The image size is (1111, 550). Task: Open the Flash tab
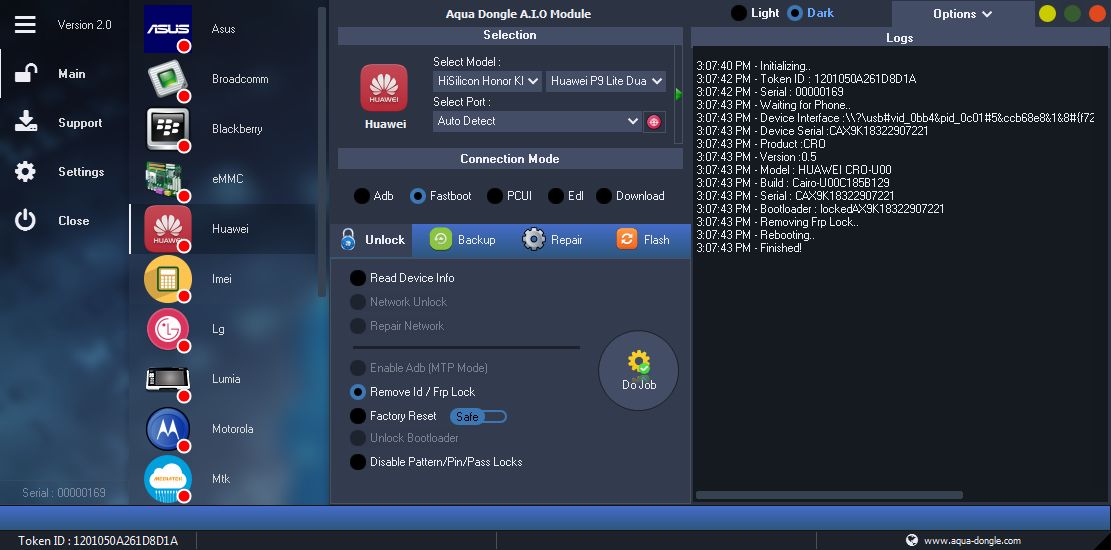coord(643,240)
